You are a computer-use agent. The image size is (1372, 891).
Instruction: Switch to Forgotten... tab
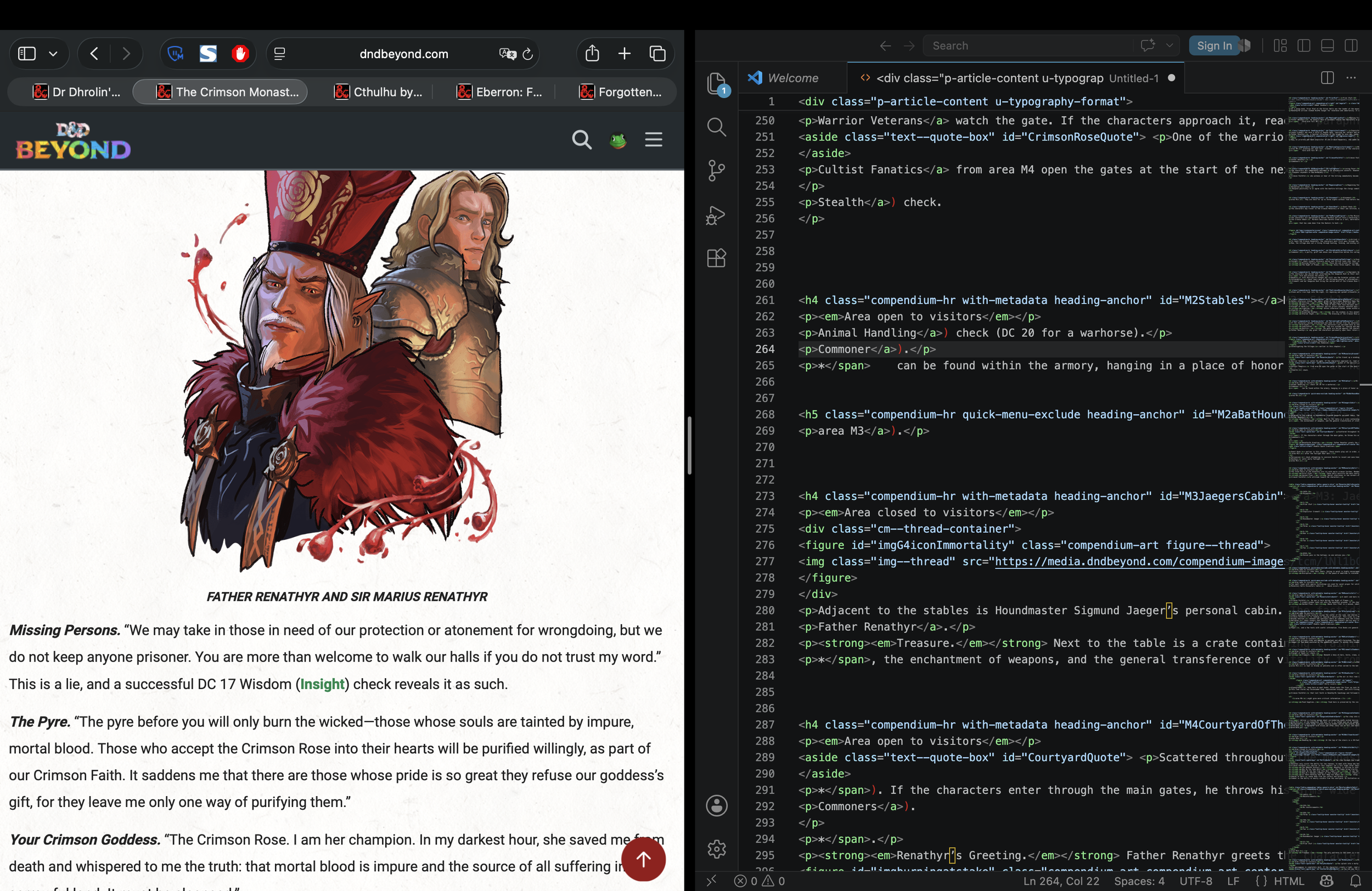620,92
